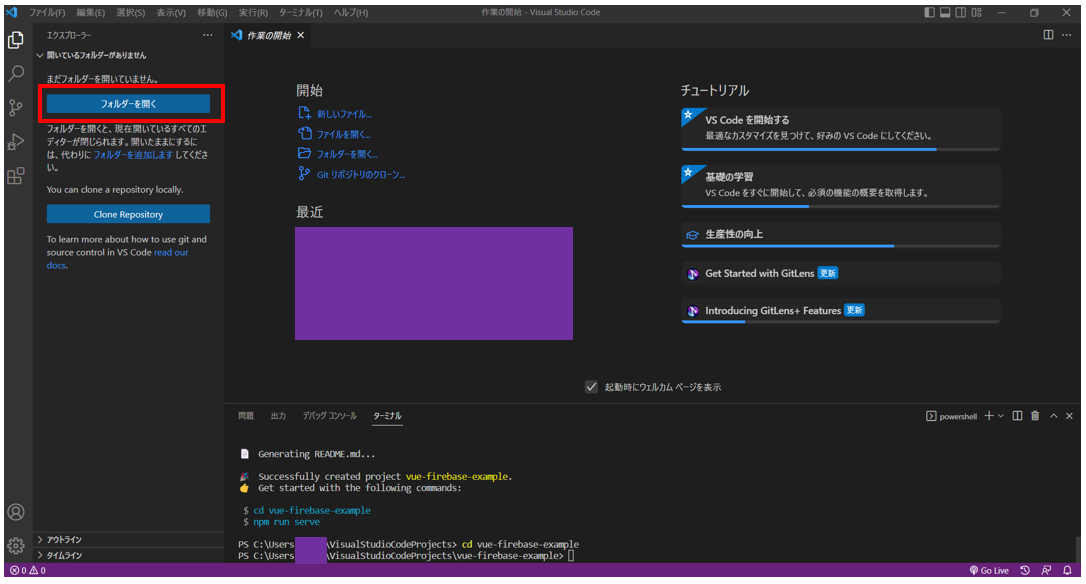Toggle primary side bar layout icon
Image resolution: width=1086 pixels, height=584 pixels.
929,12
